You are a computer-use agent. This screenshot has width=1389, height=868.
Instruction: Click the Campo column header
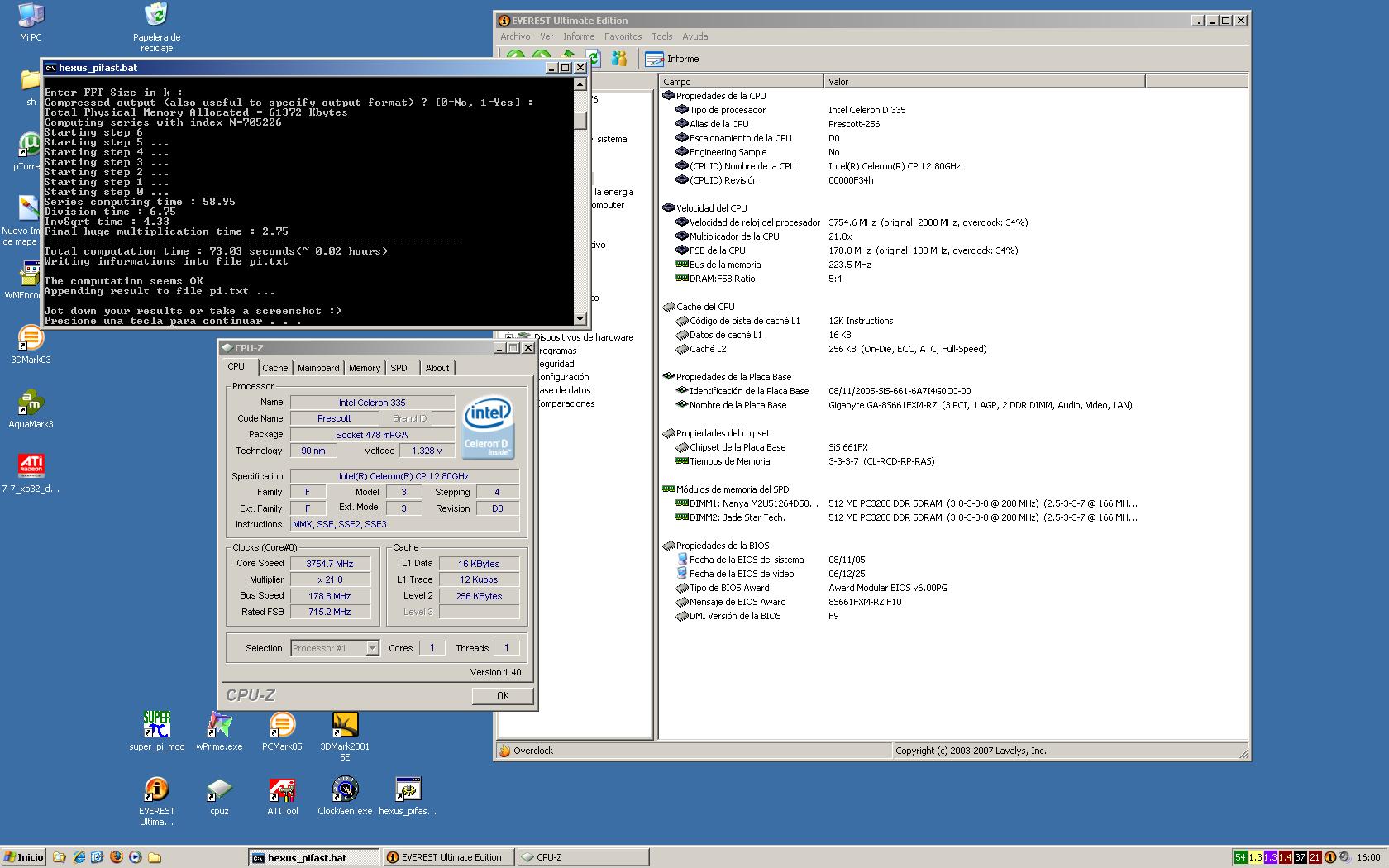click(741, 81)
